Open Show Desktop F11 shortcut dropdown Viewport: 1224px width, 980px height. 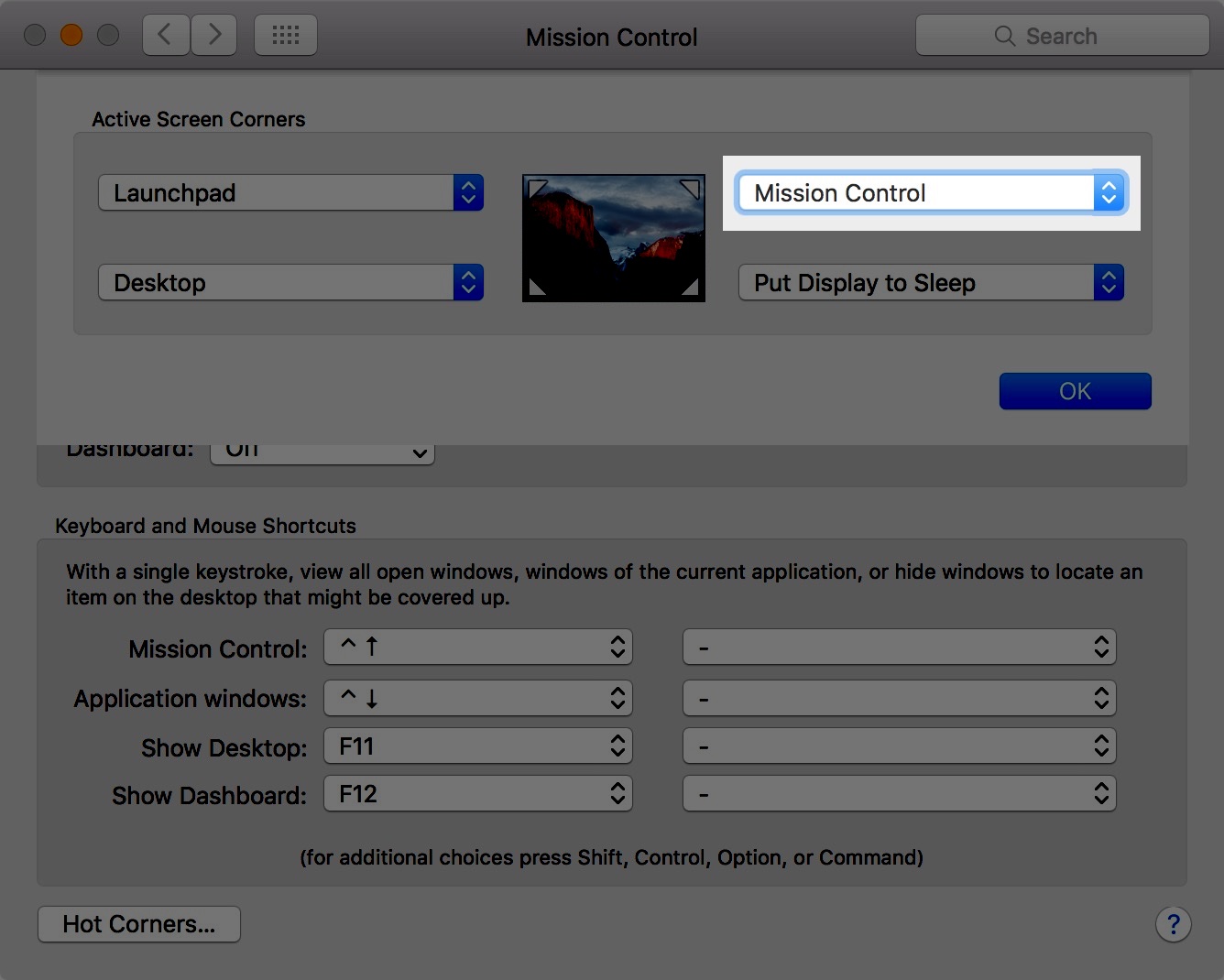pos(478,746)
